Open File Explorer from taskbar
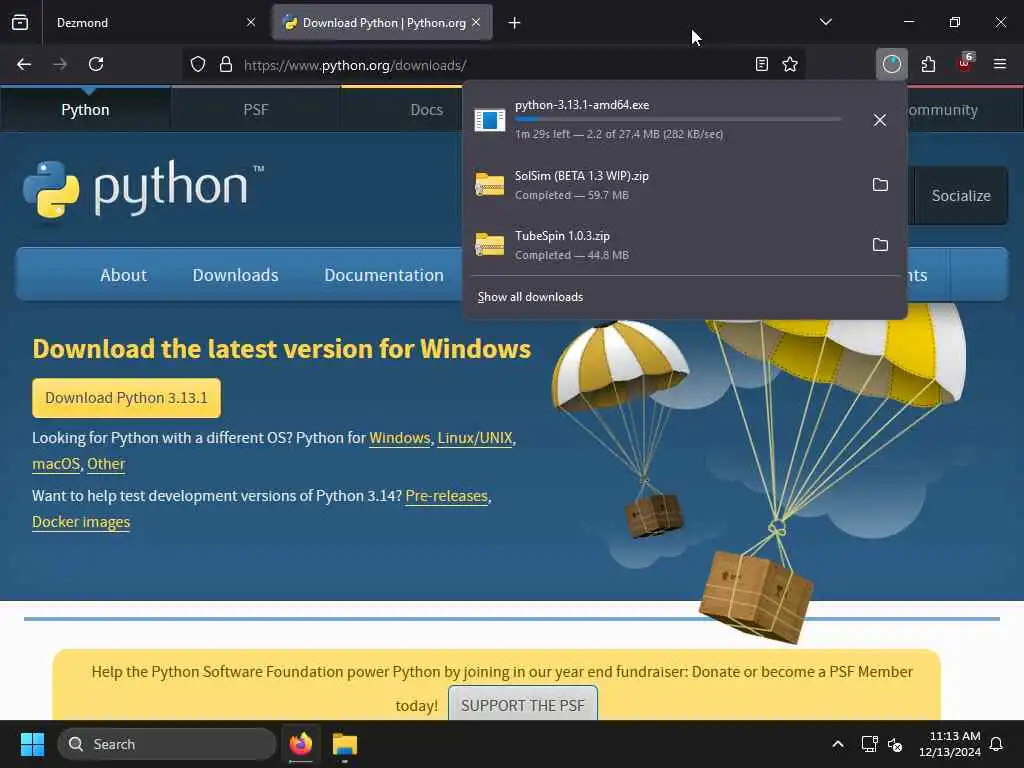The height and width of the screenshot is (768, 1024). pyautogui.click(x=345, y=744)
